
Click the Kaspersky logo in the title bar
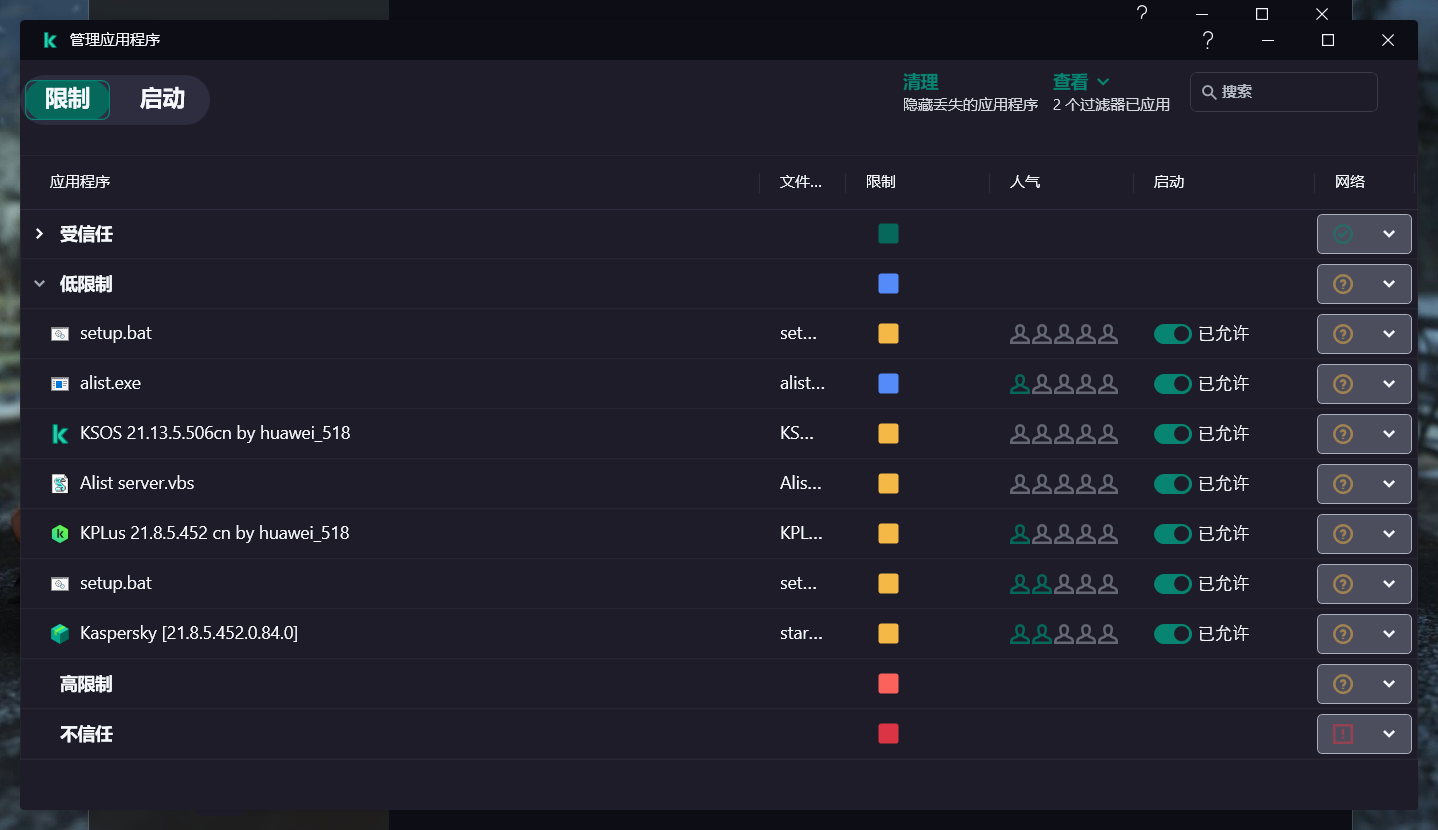(50, 40)
